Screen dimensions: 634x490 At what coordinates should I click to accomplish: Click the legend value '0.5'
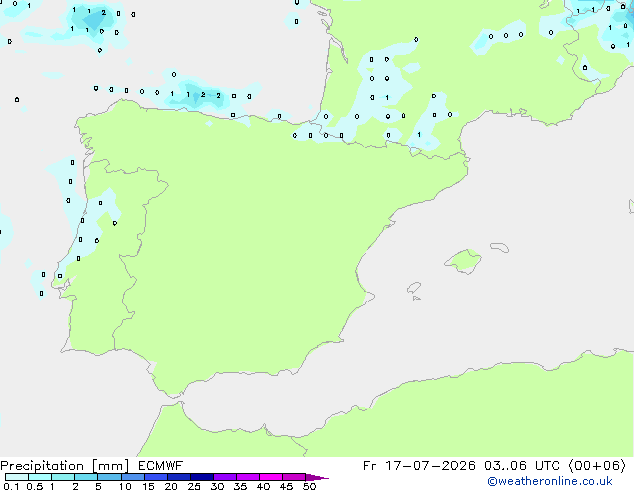[x=35, y=486]
